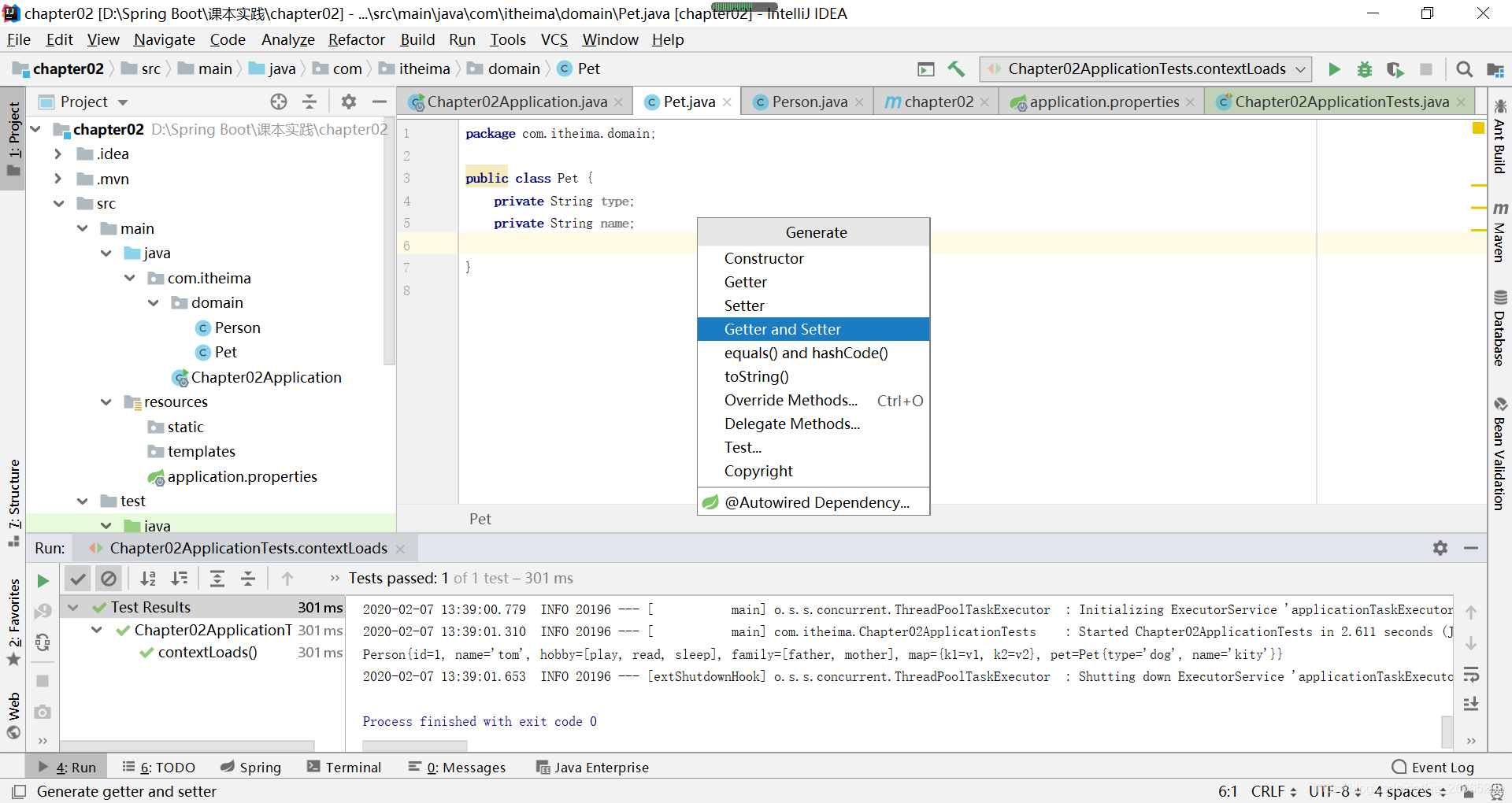Click the yellow inspection indicator square
The height and width of the screenshot is (803, 1512).
pyautogui.click(x=1478, y=128)
